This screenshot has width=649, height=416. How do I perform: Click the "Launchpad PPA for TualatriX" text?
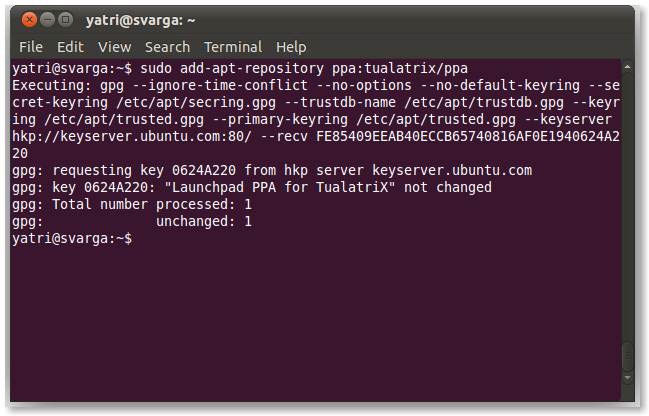click(x=279, y=187)
